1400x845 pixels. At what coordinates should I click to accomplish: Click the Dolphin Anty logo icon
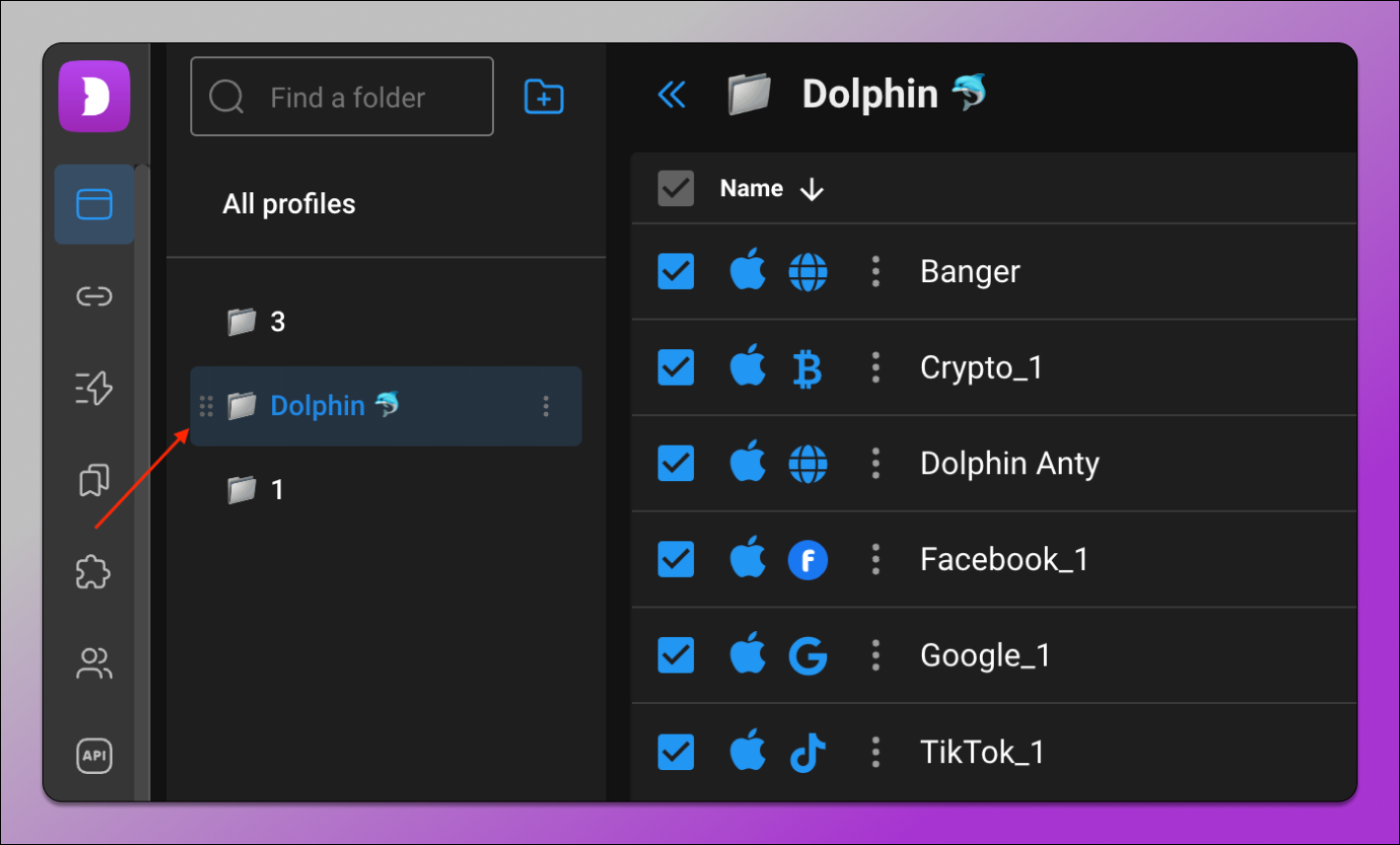(95, 96)
